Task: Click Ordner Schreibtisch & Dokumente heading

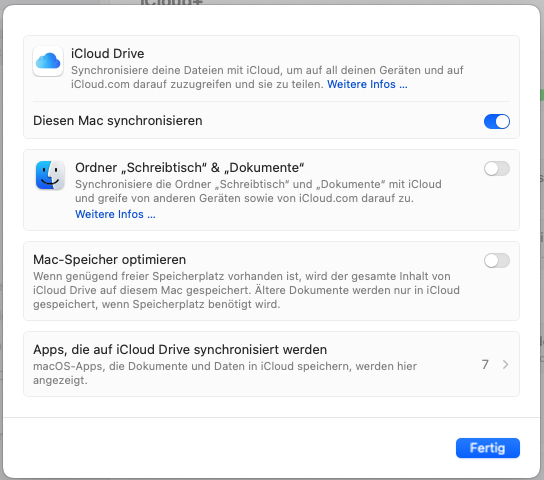Action: click(190, 168)
